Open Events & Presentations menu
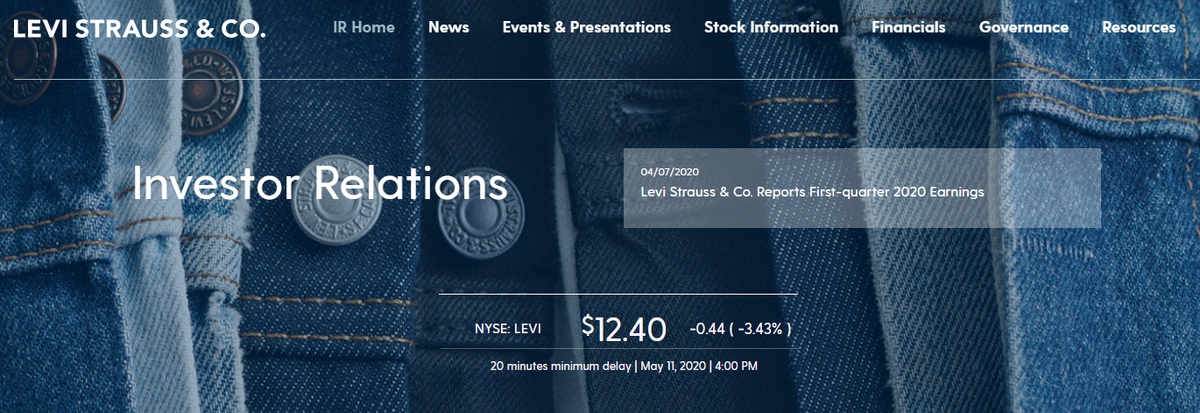 click(x=586, y=27)
